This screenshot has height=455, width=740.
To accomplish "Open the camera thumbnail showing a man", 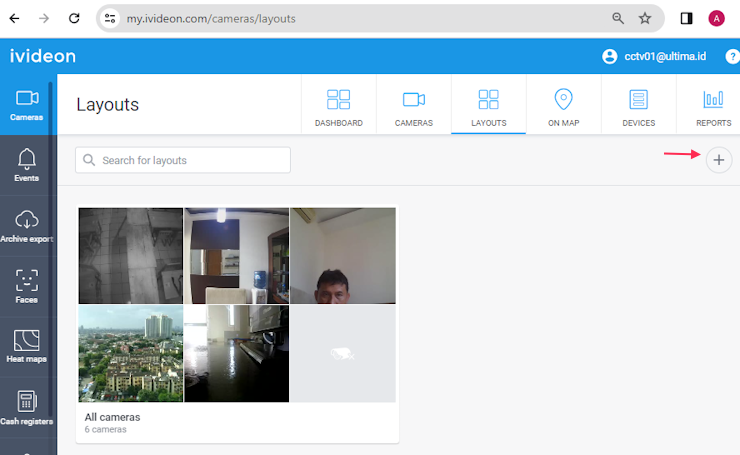I will [343, 256].
